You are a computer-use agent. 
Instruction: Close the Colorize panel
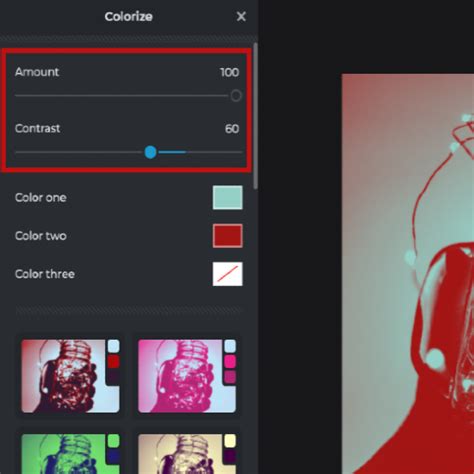241,16
